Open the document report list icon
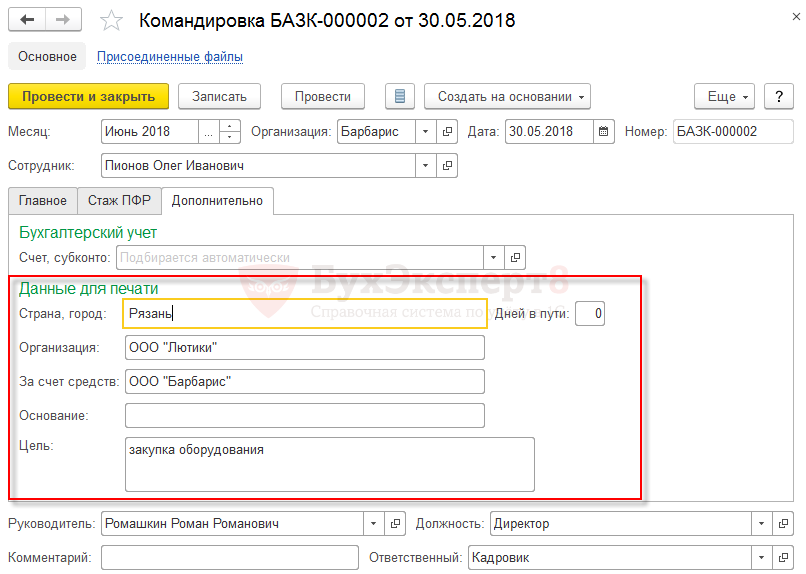Viewport: 806px width, 574px height. (x=400, y=96)
